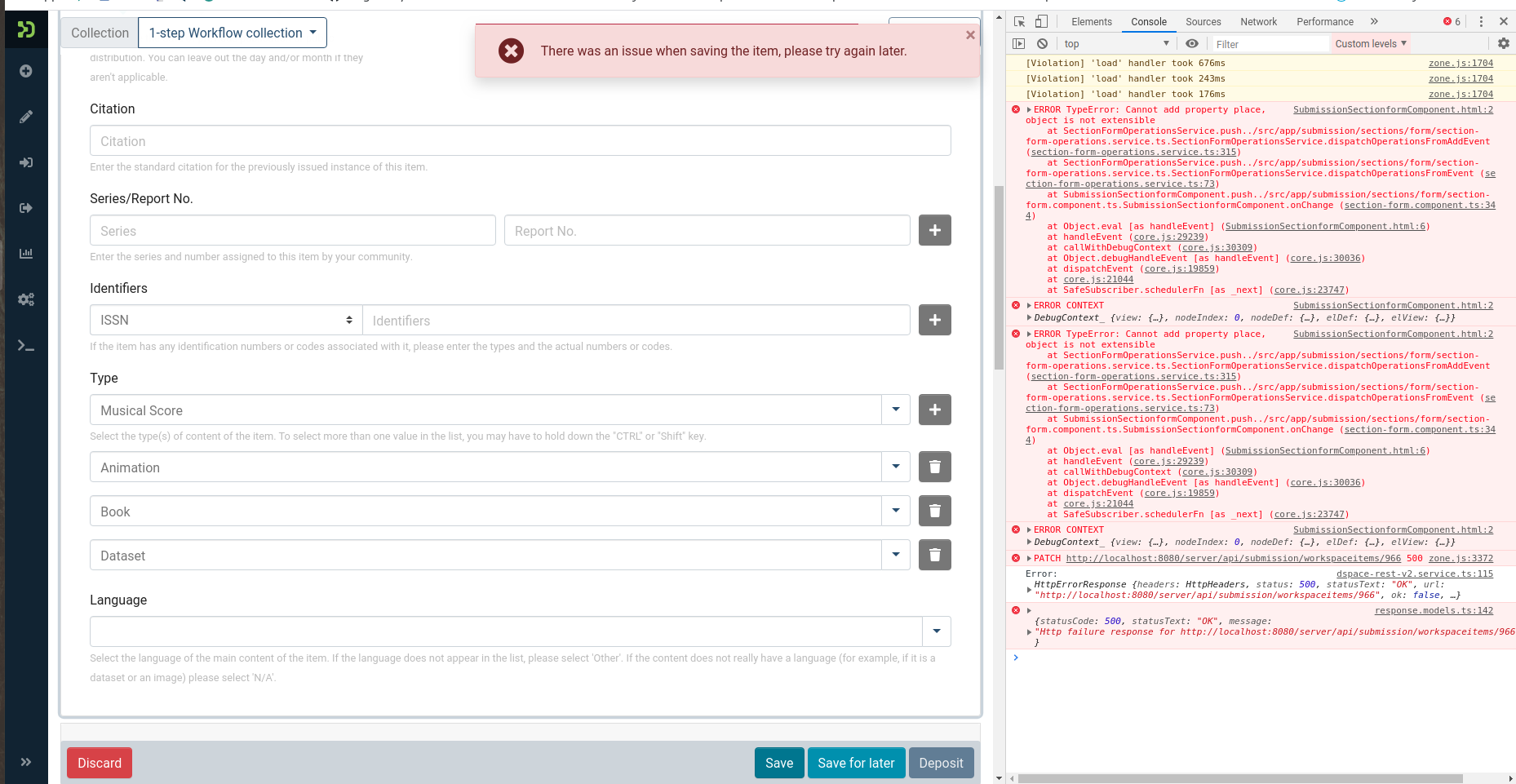Open the Edit pencil sidebar menu
The width and height of the screenshot is (1516, 784).
point(26,117)
